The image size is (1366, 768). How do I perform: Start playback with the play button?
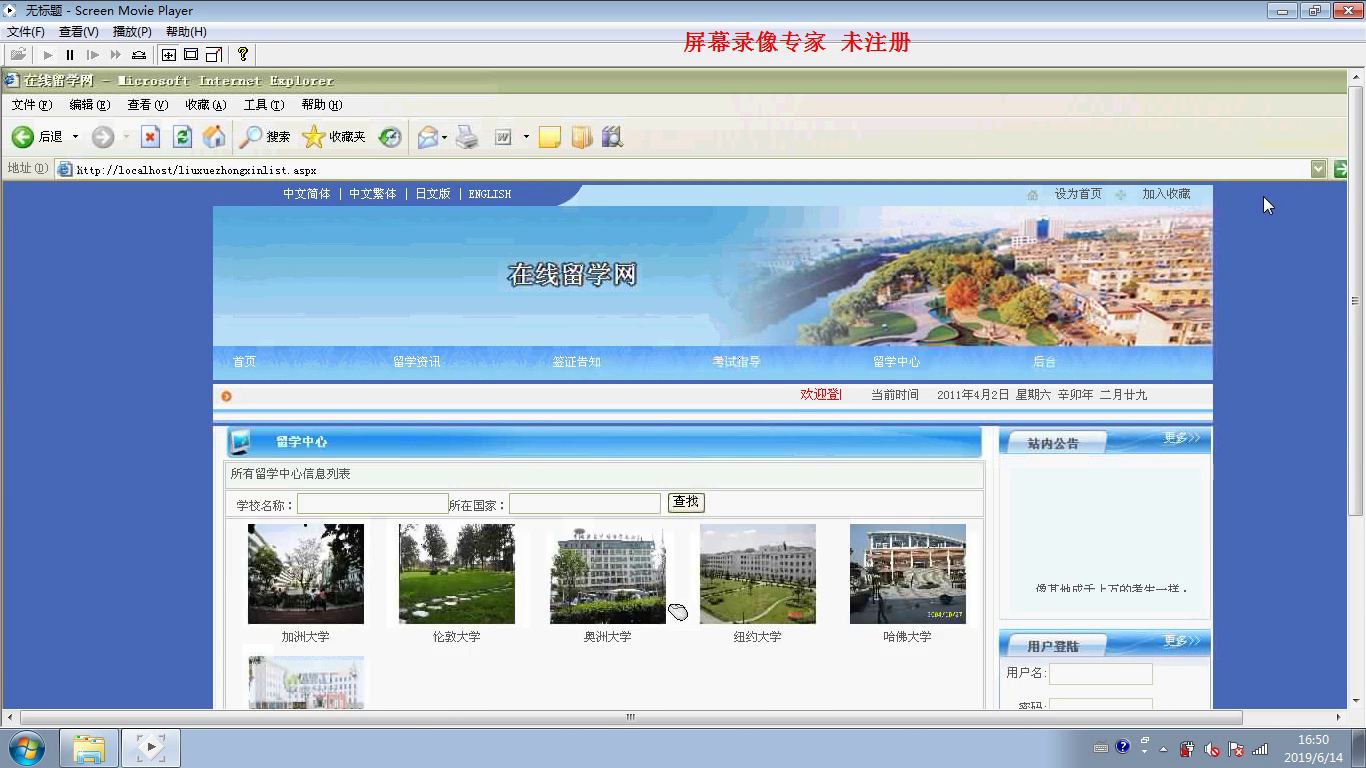tap(47, 55)
